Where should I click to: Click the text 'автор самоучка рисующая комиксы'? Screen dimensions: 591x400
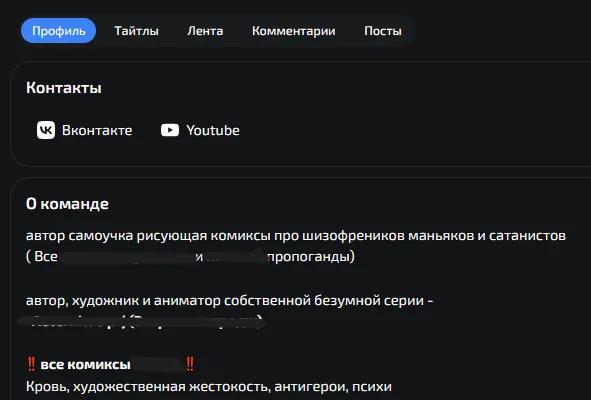(x=148, y=236)
